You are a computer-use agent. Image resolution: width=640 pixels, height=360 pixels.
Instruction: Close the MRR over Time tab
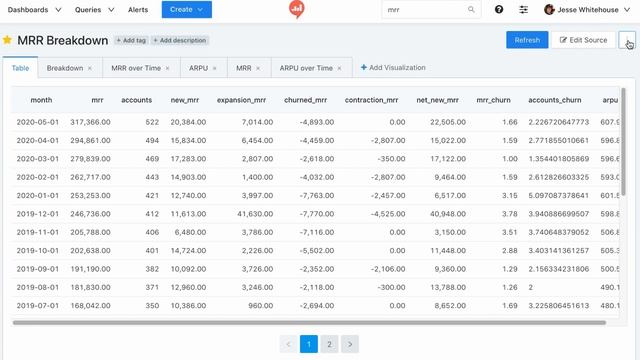[x=167, y=68]
